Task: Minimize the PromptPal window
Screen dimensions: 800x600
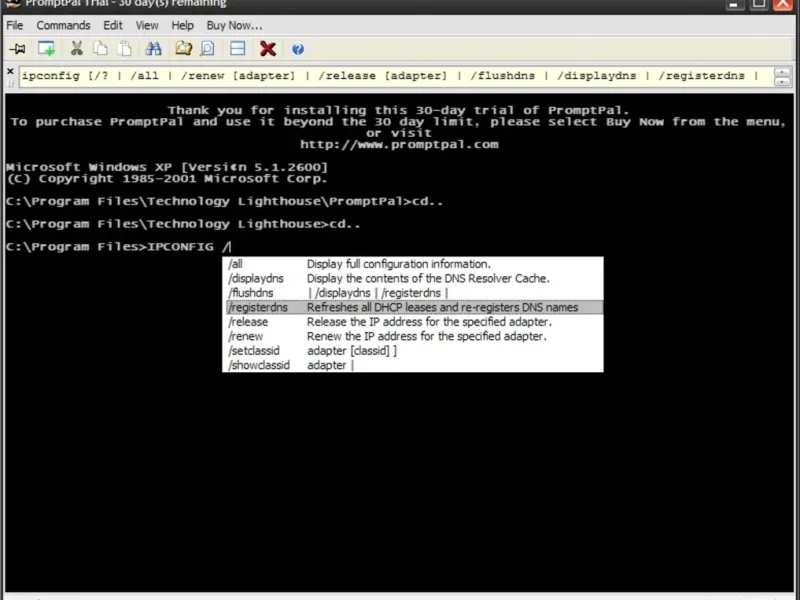Action: [x=734, y=4]
